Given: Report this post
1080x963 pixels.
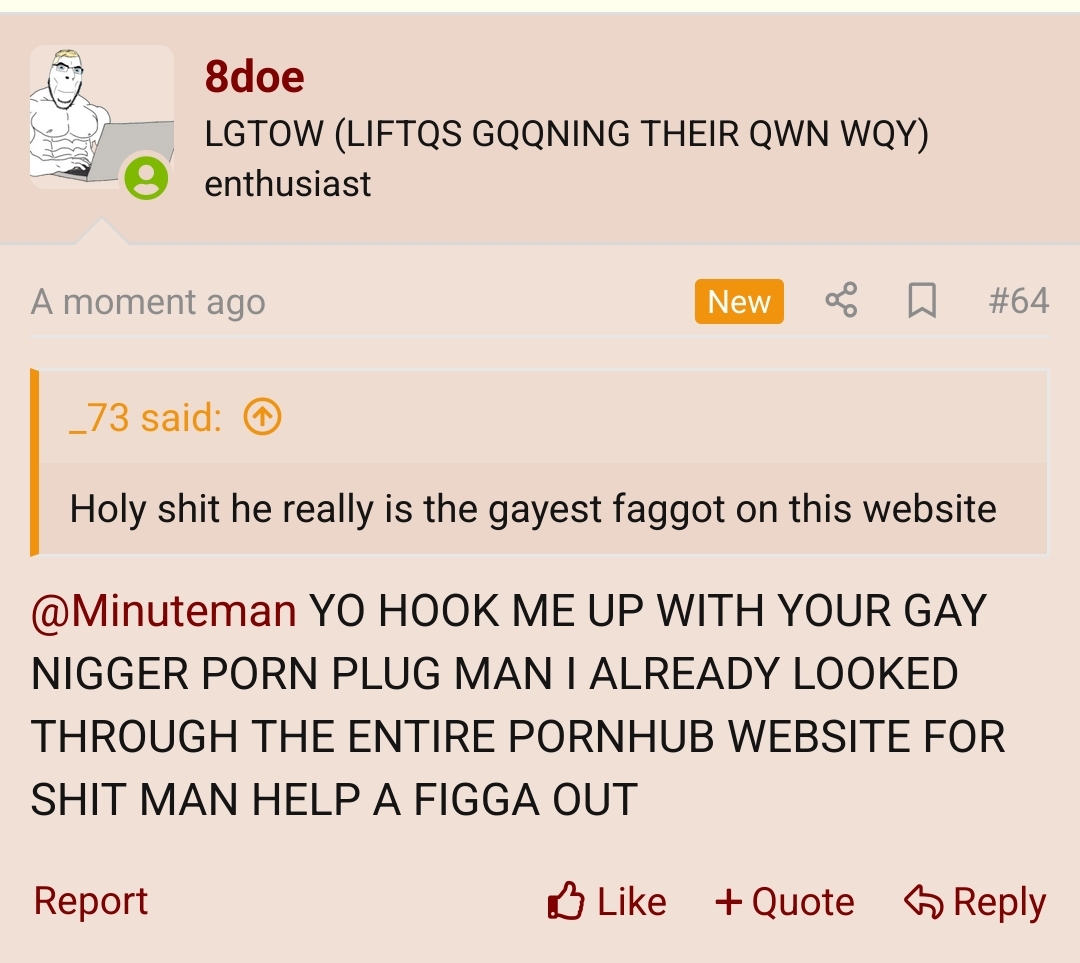Looking at the screenshot, I should 90,901.
